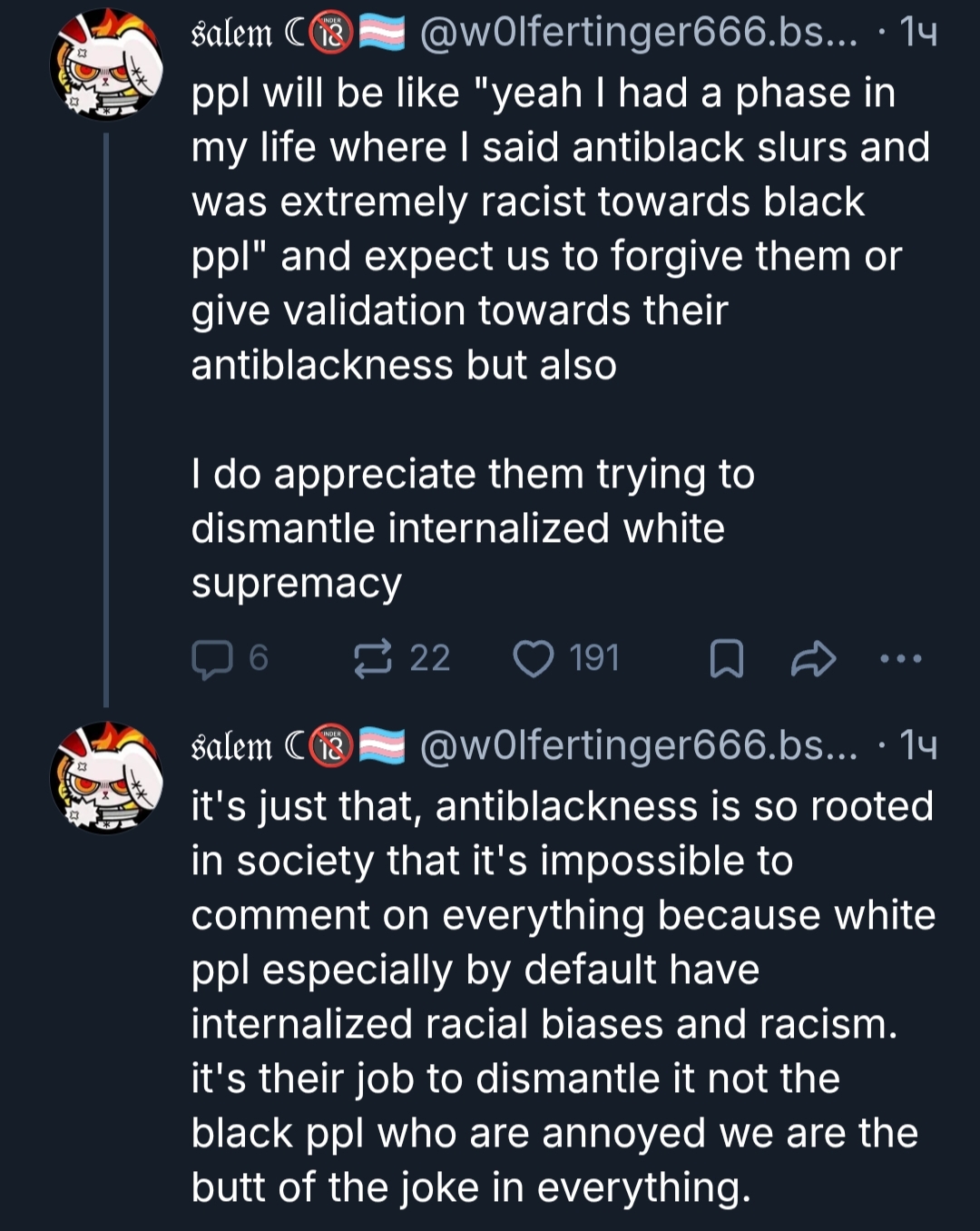Click the like count 191
Viewport: 980px width, 1231px height.
[594, 659]
